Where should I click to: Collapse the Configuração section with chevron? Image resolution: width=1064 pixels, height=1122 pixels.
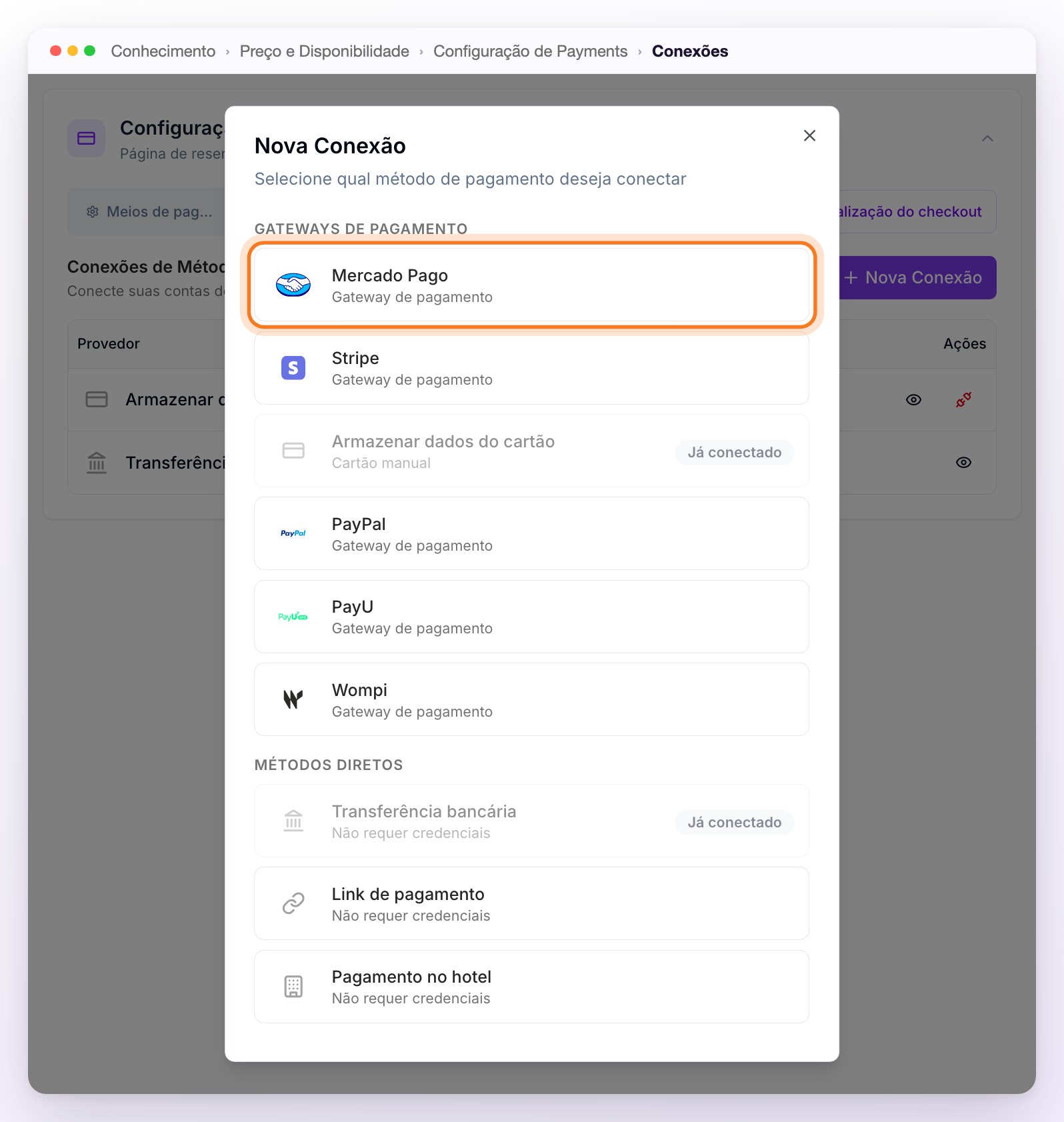(x=987, y=139)
